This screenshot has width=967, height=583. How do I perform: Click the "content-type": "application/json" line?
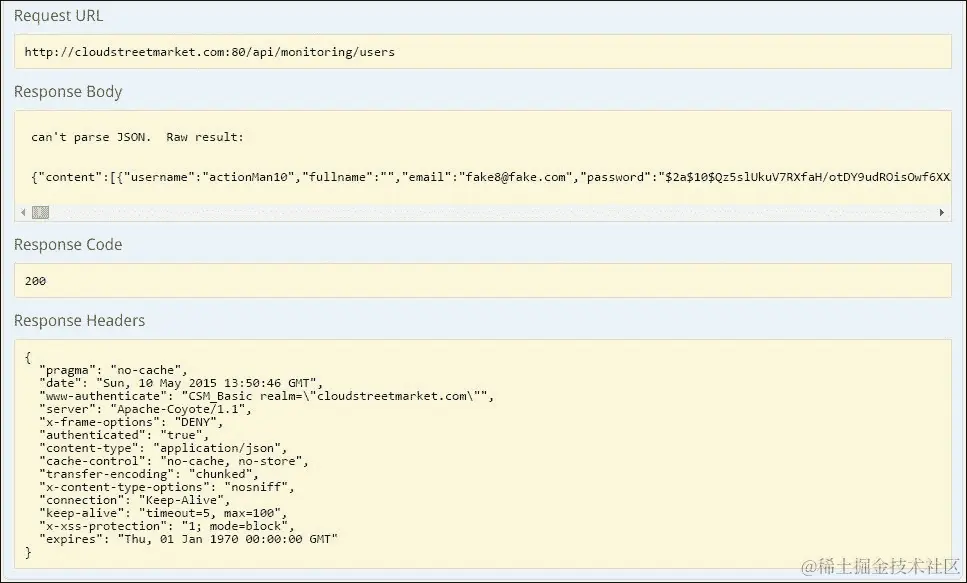point(163,448)
